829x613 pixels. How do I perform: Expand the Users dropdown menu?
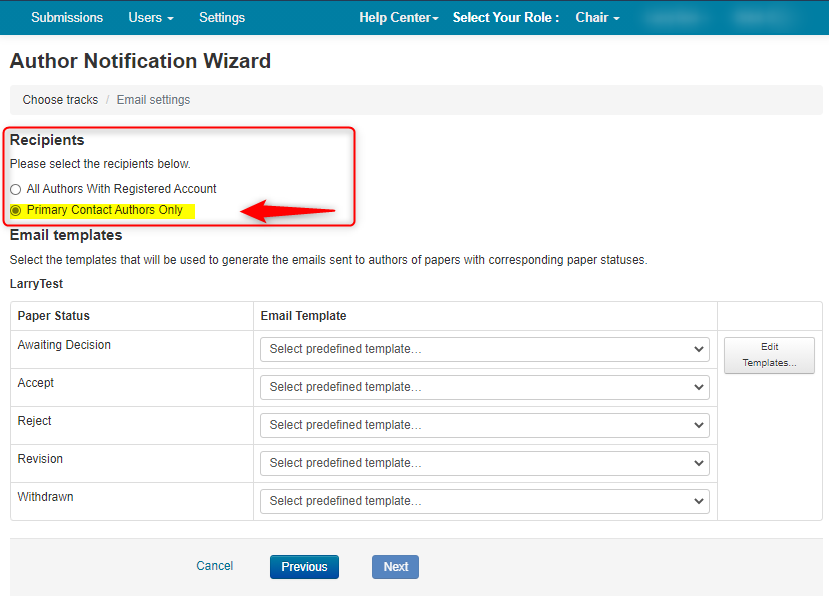[150, 17]
